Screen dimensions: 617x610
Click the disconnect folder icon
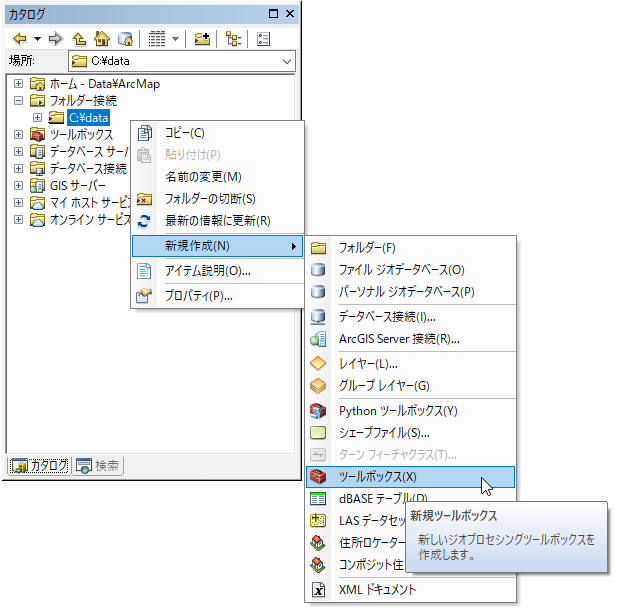click(144, 199)
